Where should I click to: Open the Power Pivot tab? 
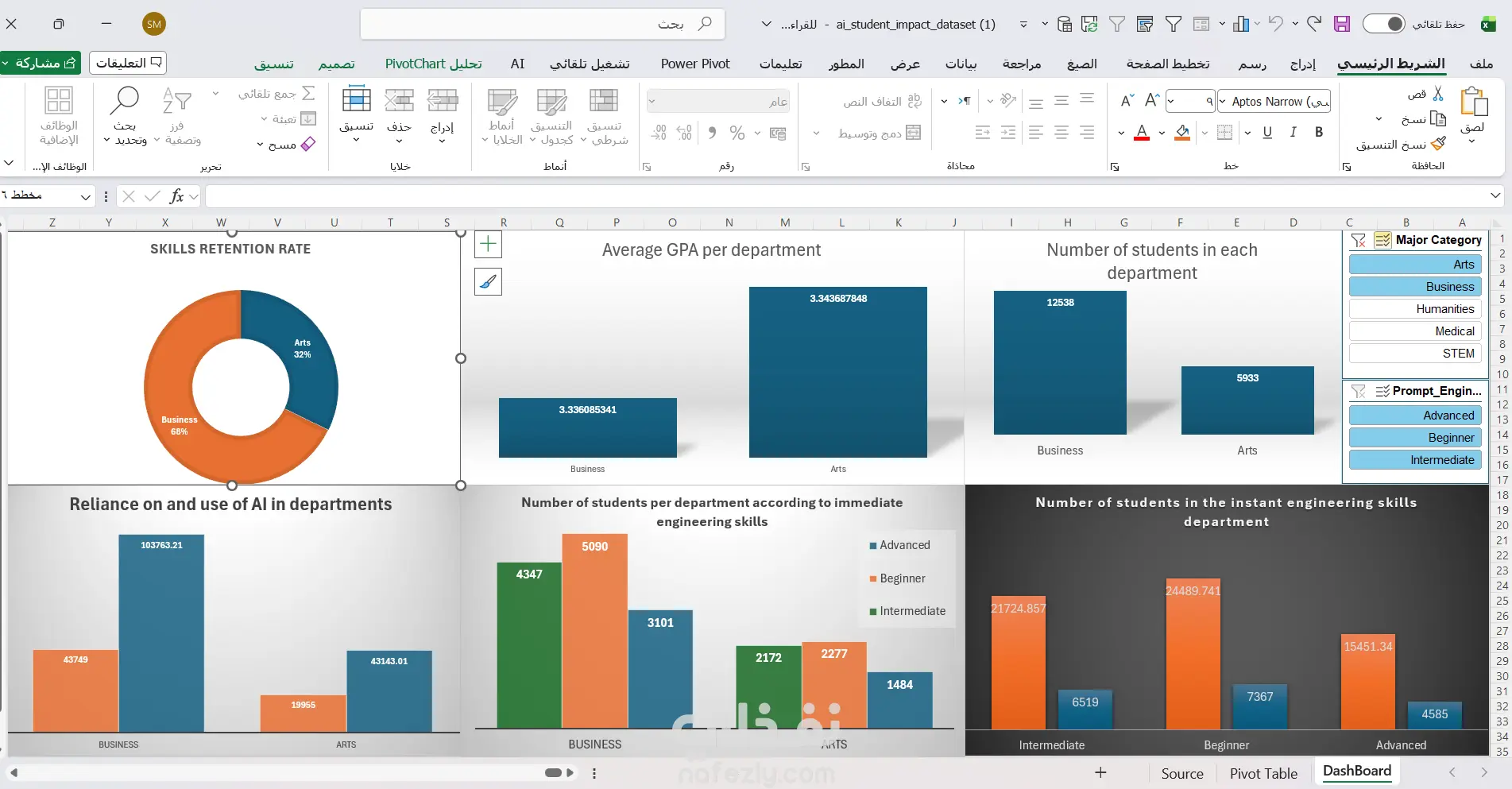pos(695,64)
